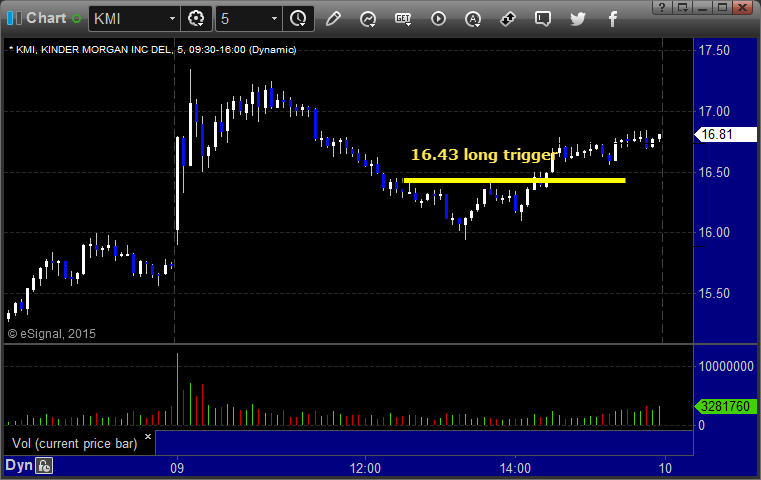Click the blue window color indicator bars
Screen dimensions: 761x480
(x=15, y=19)
